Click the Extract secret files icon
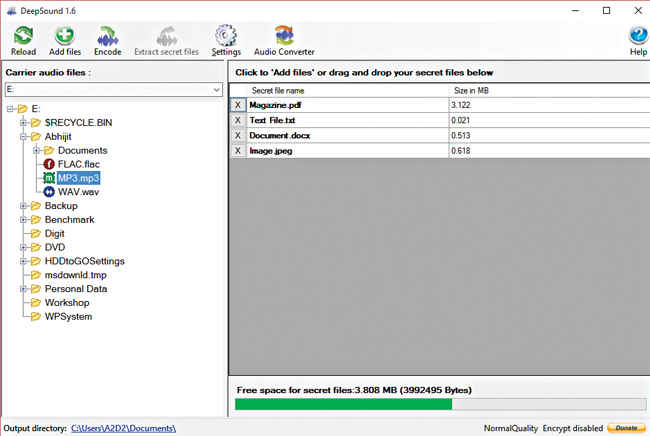The image size is (650, 436). coord(167,36)
